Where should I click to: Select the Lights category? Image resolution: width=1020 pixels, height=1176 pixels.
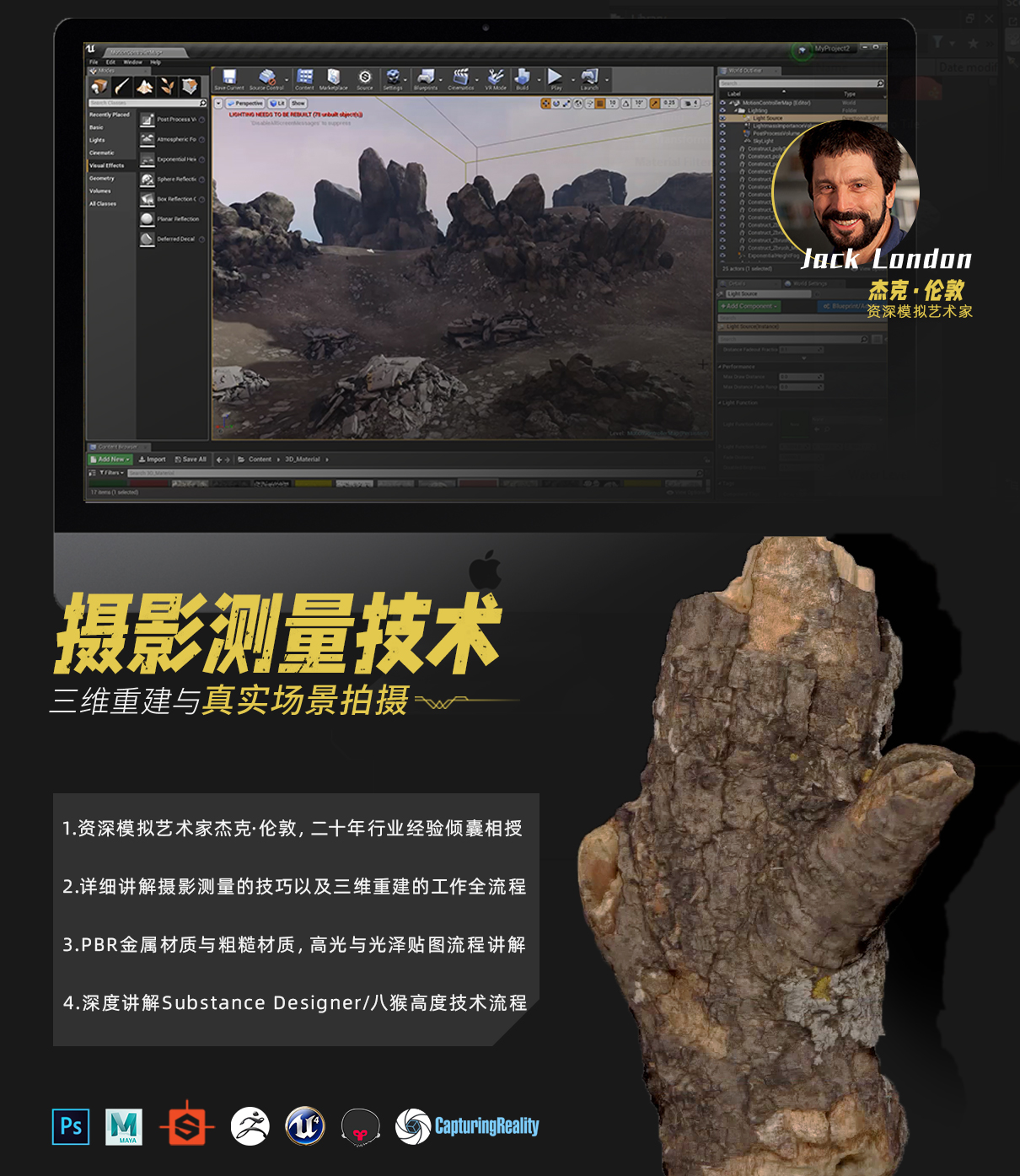(x=98, y=140)
